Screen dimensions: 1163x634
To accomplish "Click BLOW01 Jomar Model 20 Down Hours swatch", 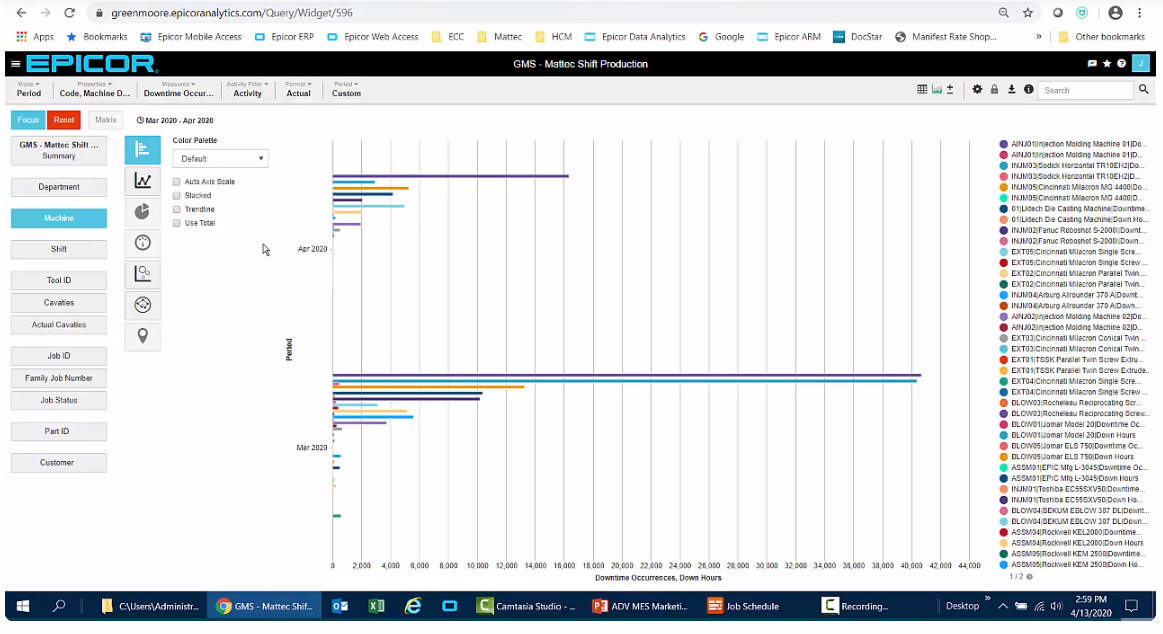I will [1004, 435].
